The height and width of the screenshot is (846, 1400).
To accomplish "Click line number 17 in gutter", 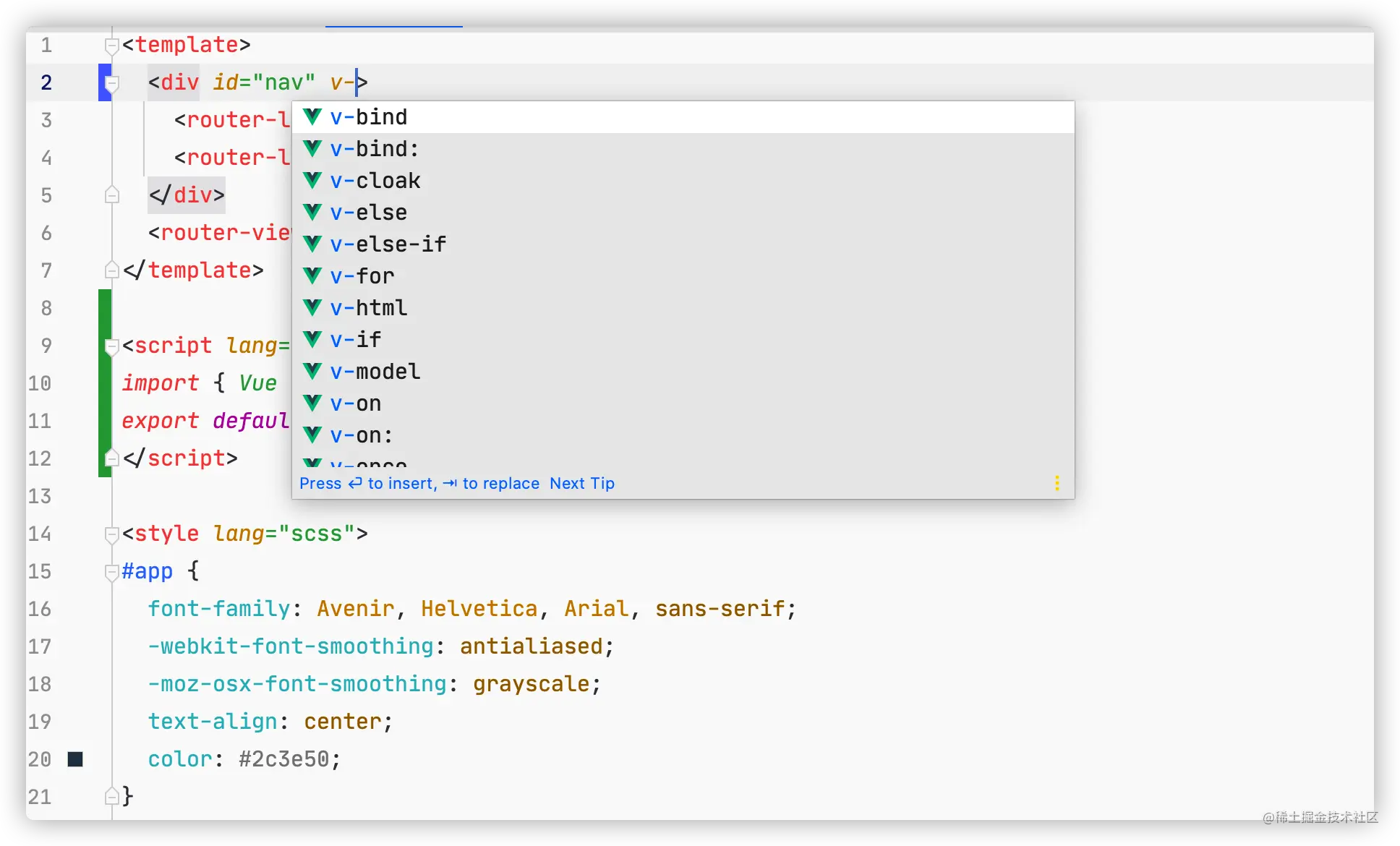I will coord(40,646).
